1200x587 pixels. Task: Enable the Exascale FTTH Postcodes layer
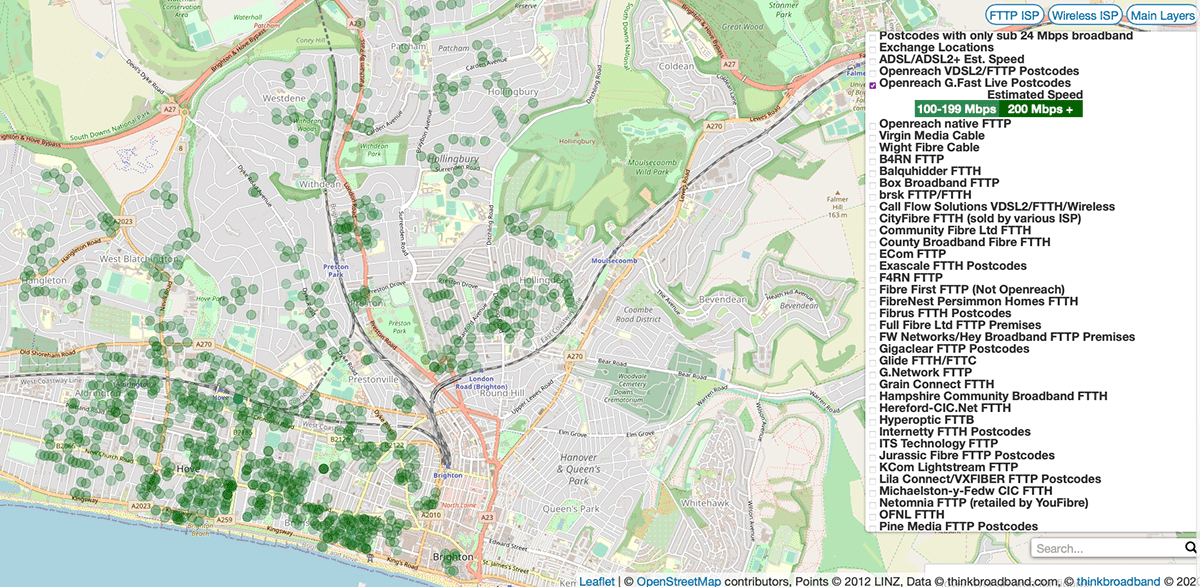tap(873, 267)
